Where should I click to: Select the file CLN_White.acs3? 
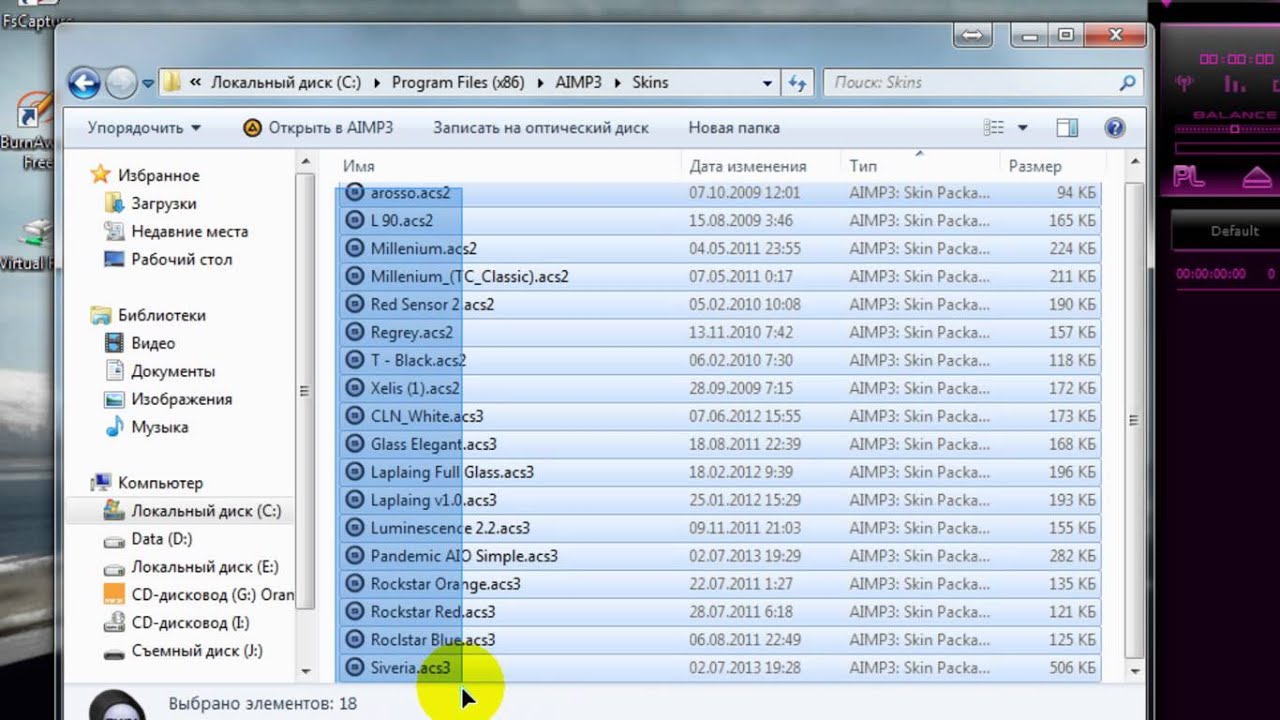(x=719, y=416)
